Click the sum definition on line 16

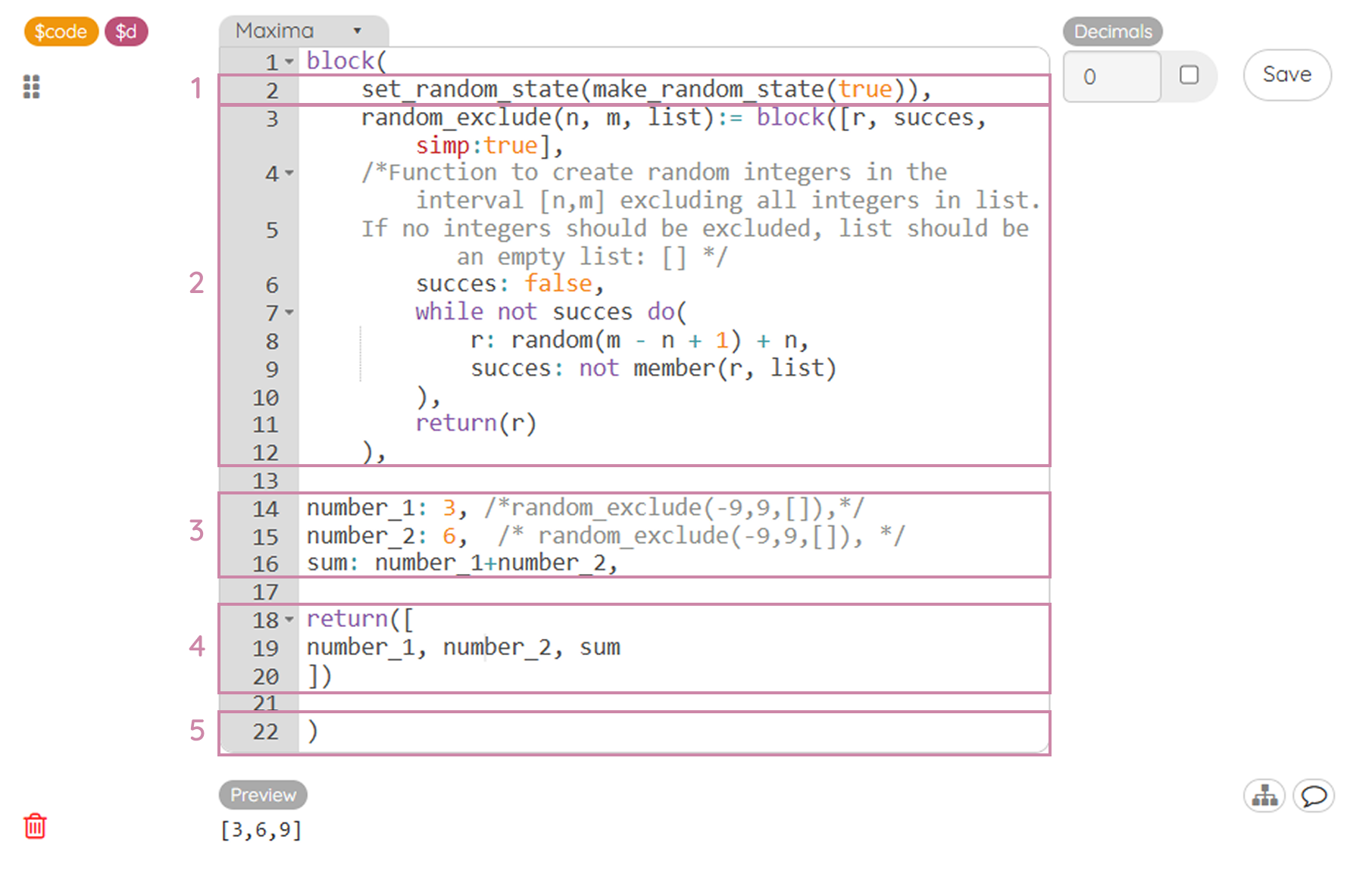pyautogui.click(x=462, y=563)
